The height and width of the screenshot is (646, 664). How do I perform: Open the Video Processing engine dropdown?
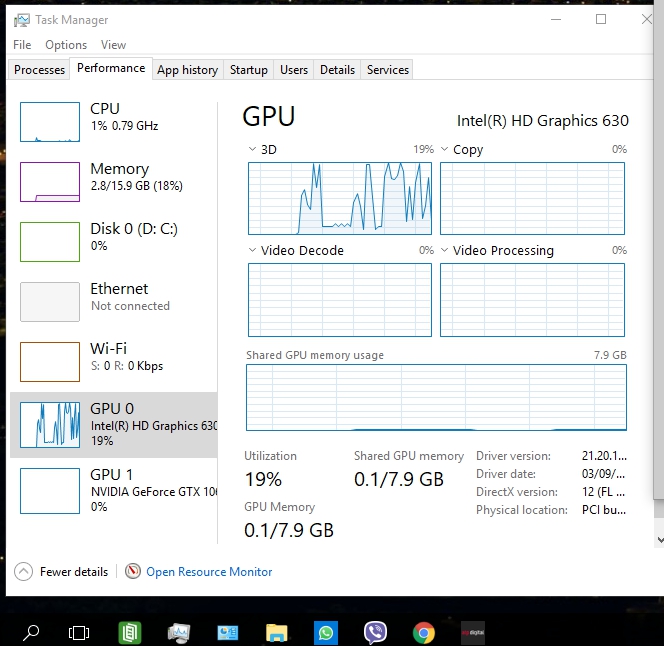(444, 250)
